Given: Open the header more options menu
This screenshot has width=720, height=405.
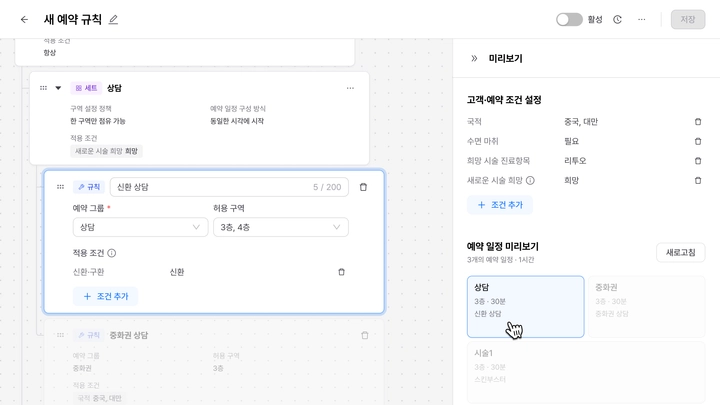Looking at the screenshot, I should click(x=641, y=19).
